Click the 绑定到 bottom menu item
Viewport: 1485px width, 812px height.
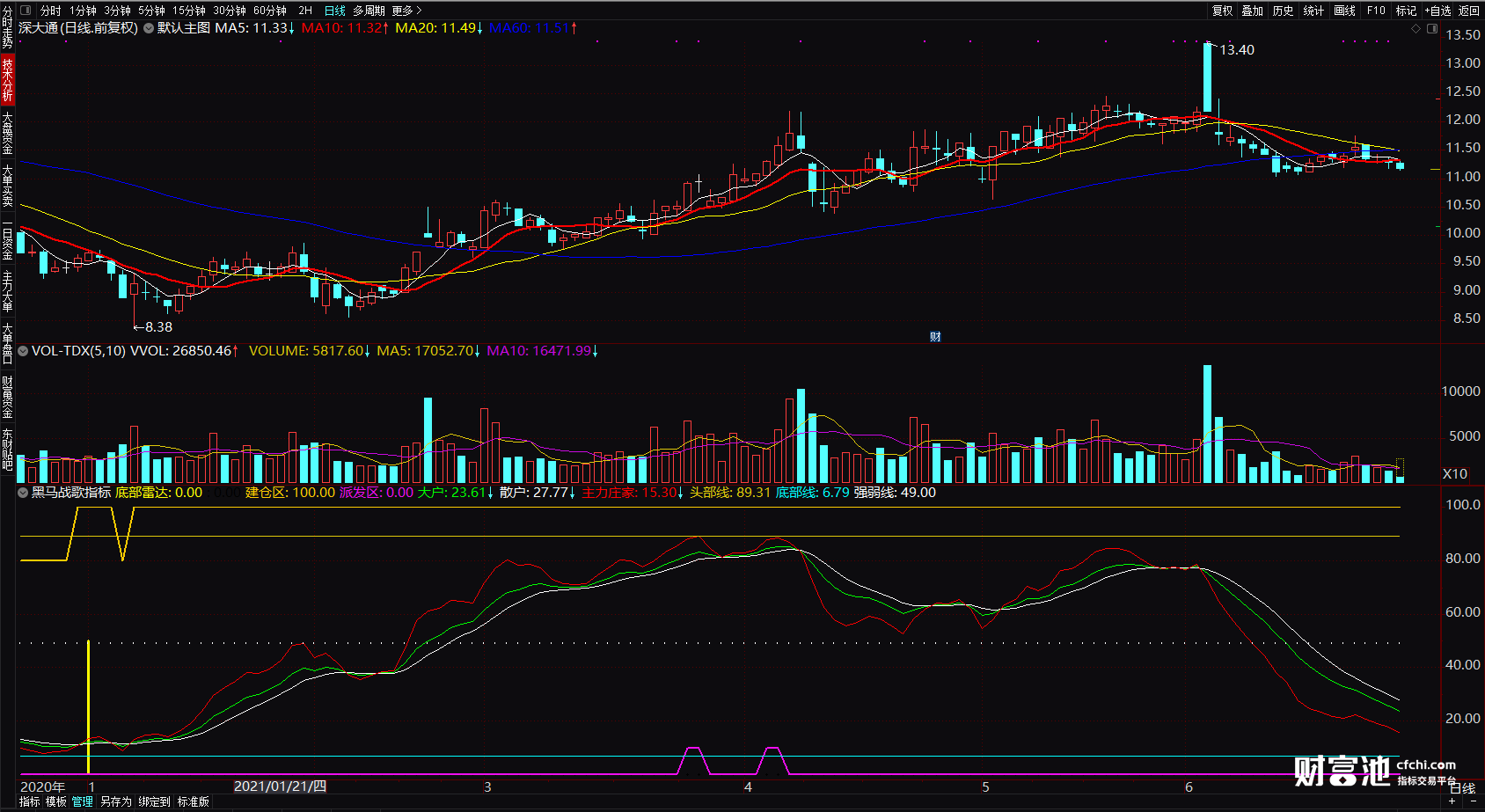[x=154, y=801]
